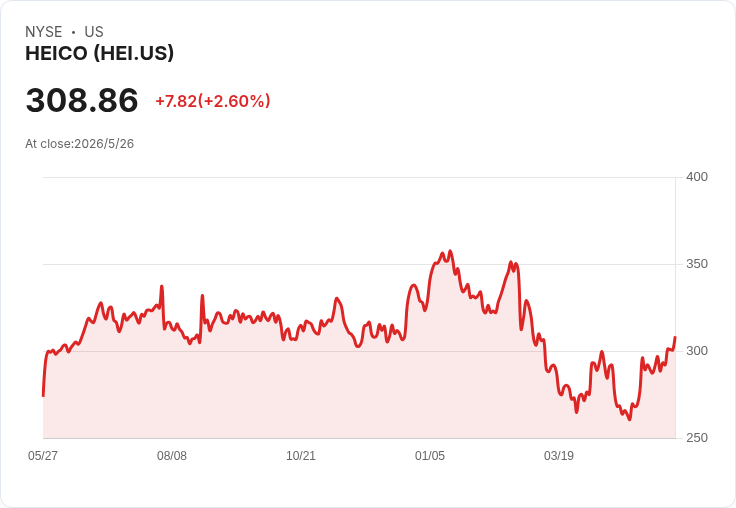Click the At close 2026/5/26 timestamp
Viewport: 736px width, 508px height.
click(x=79, y=144)
